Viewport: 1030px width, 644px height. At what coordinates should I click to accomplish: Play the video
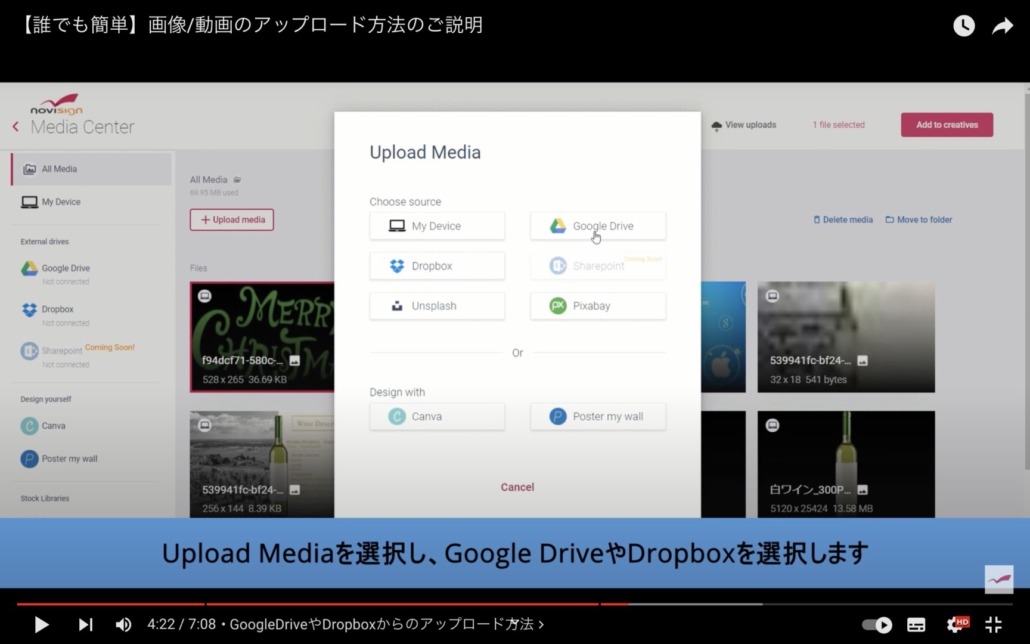point(41,624)
